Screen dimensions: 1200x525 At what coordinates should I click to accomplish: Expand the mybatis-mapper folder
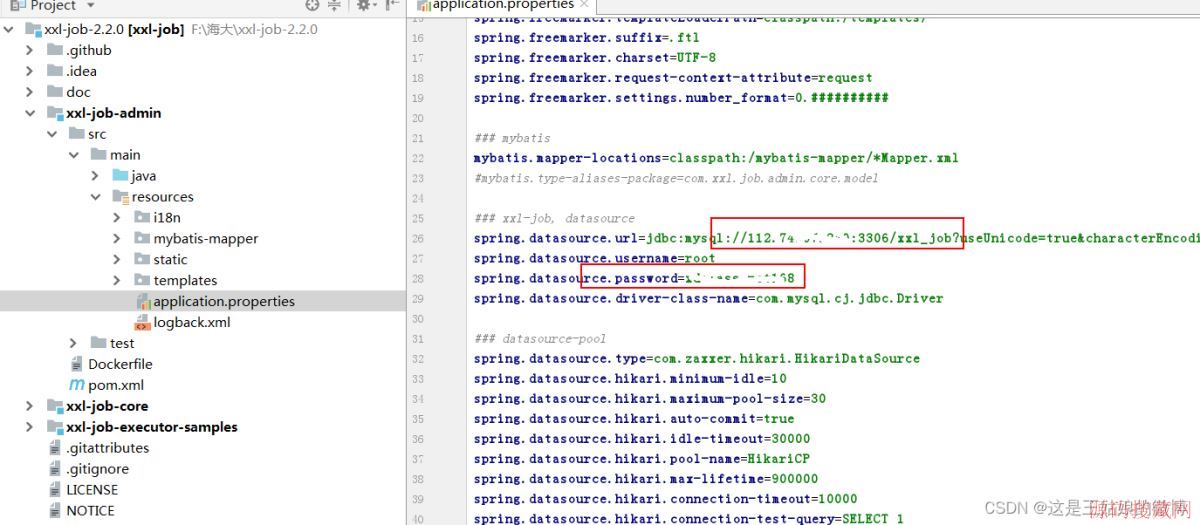click(118, 238)
